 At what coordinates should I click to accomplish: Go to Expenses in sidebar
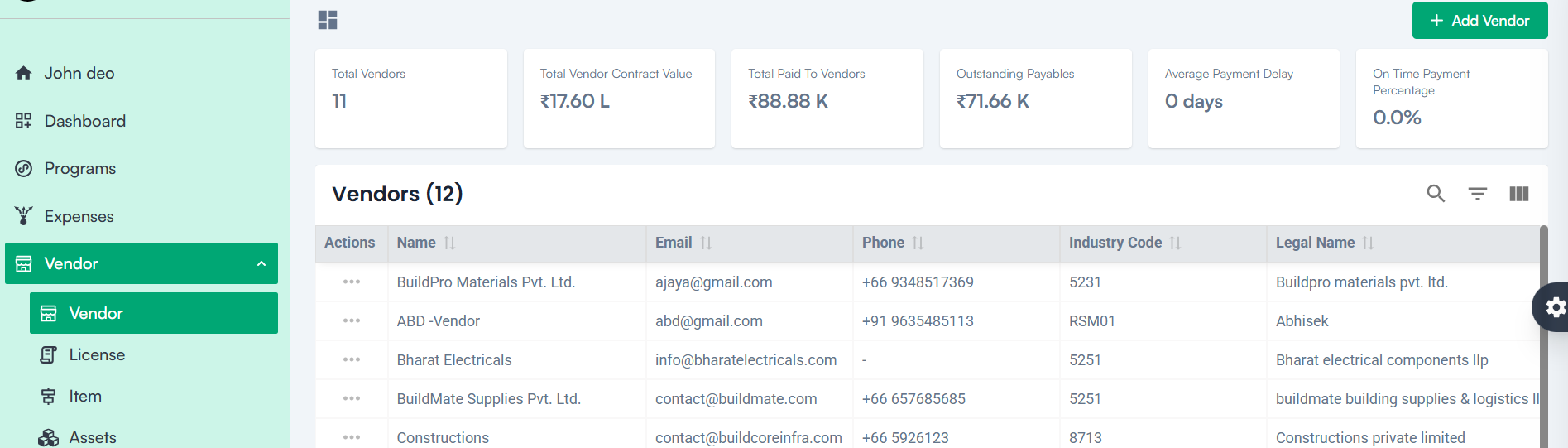[79, 216]
